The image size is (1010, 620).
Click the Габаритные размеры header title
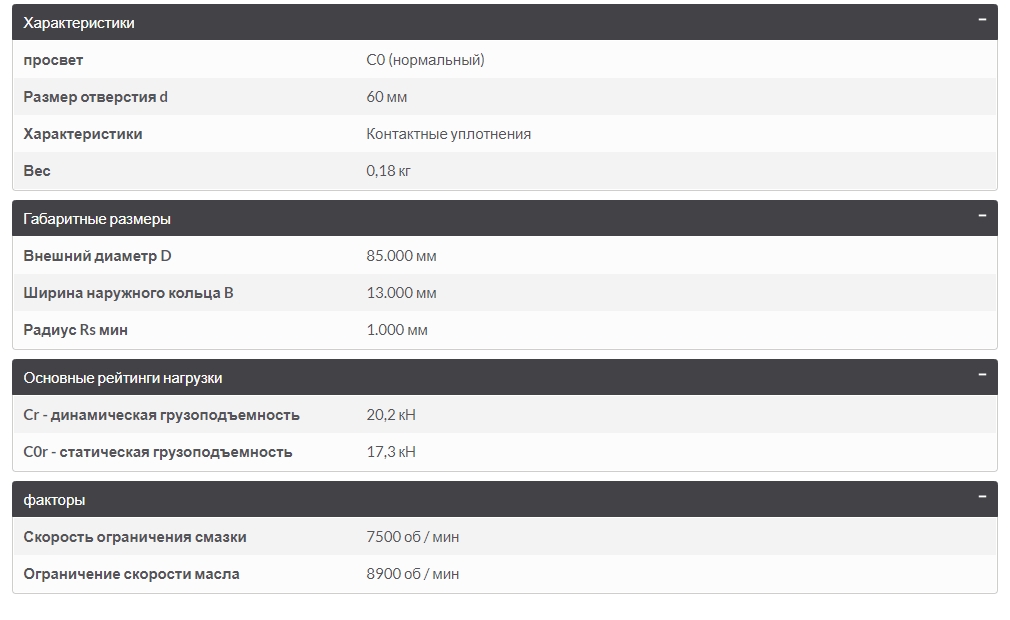pyautogui.click(x=97, y=218)
